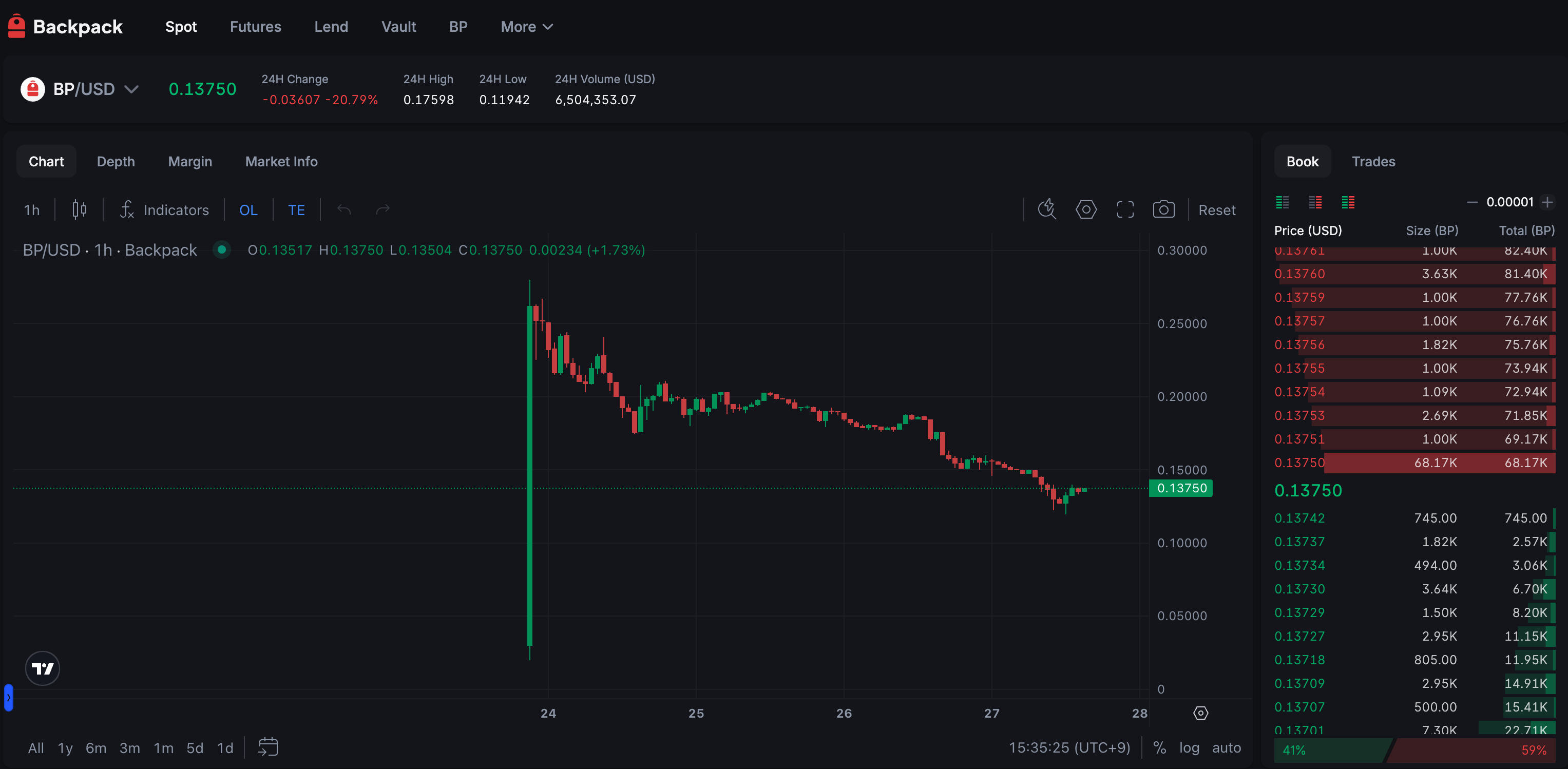Screen dimensions: 1568x769
Task: Switch to the Trades tab
Action: click(x=1373, y=161)
